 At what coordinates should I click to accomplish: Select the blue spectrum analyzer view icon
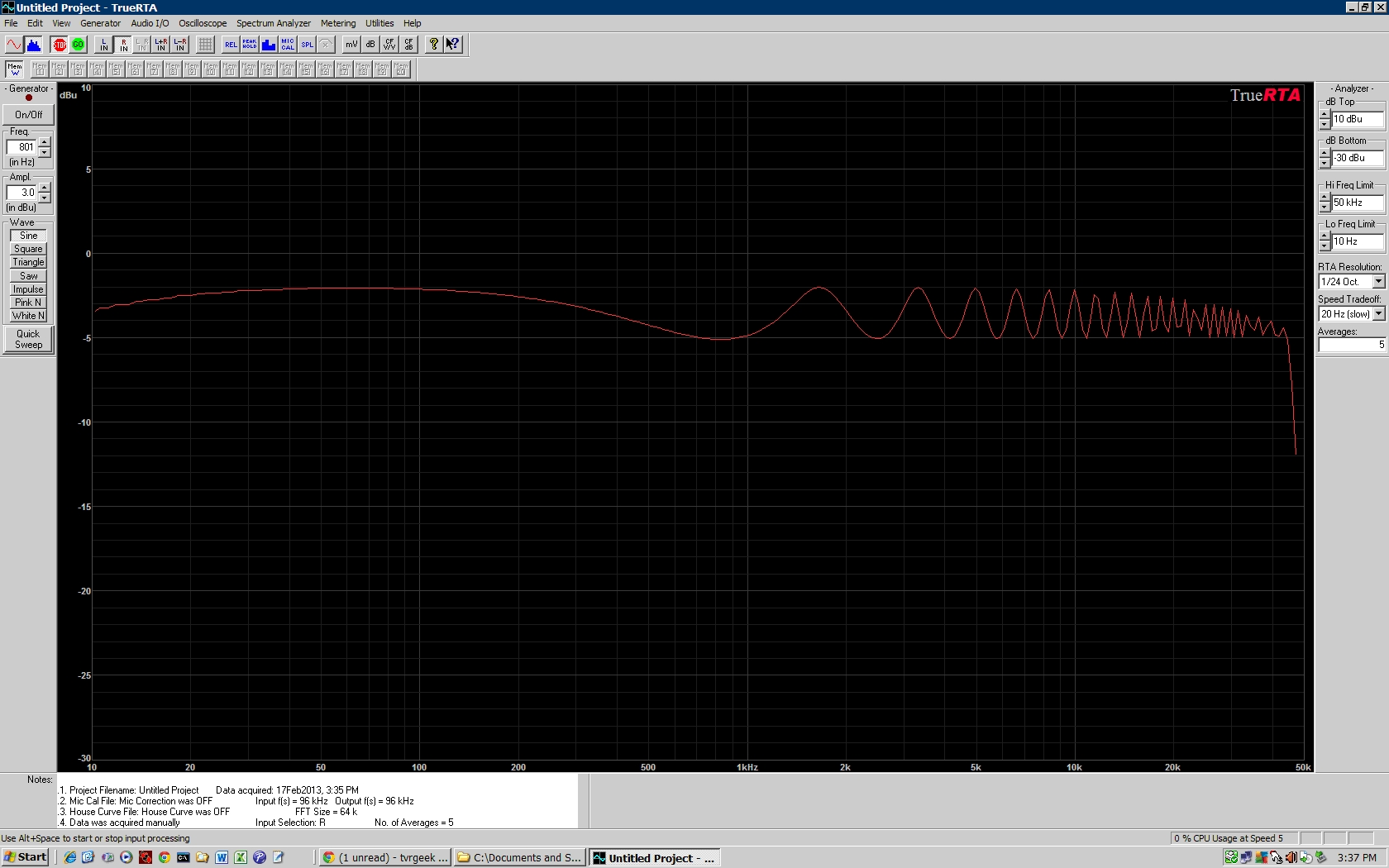click(33, 45)
